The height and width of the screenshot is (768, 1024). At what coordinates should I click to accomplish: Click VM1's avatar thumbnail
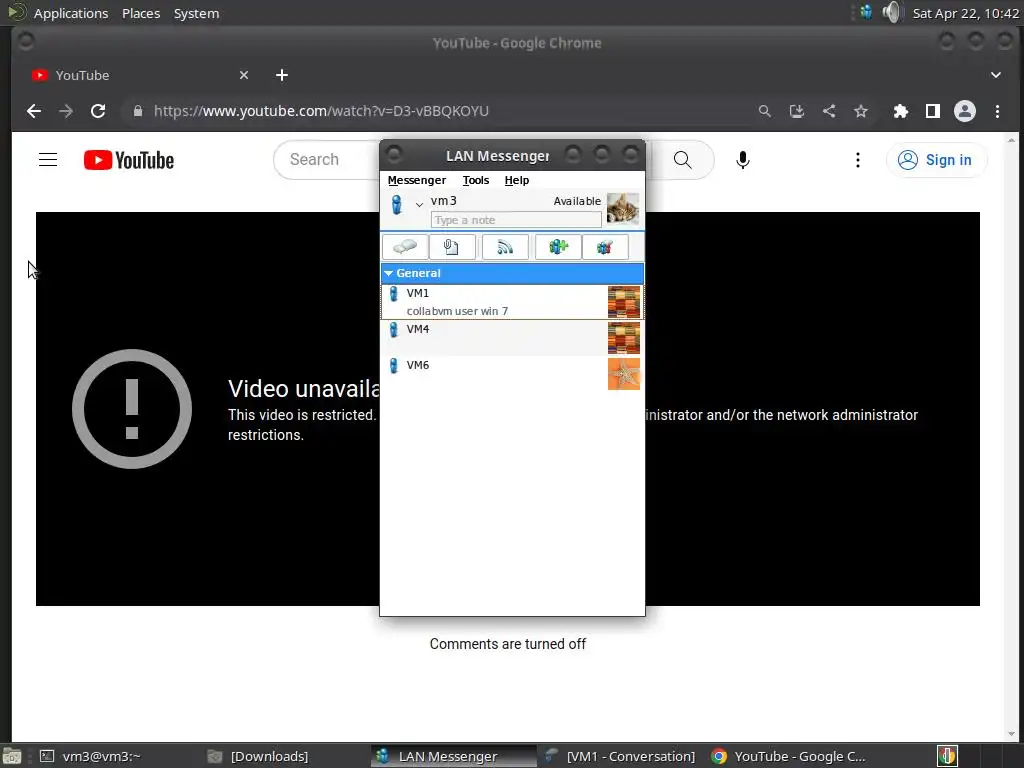(x=624, y=302)
